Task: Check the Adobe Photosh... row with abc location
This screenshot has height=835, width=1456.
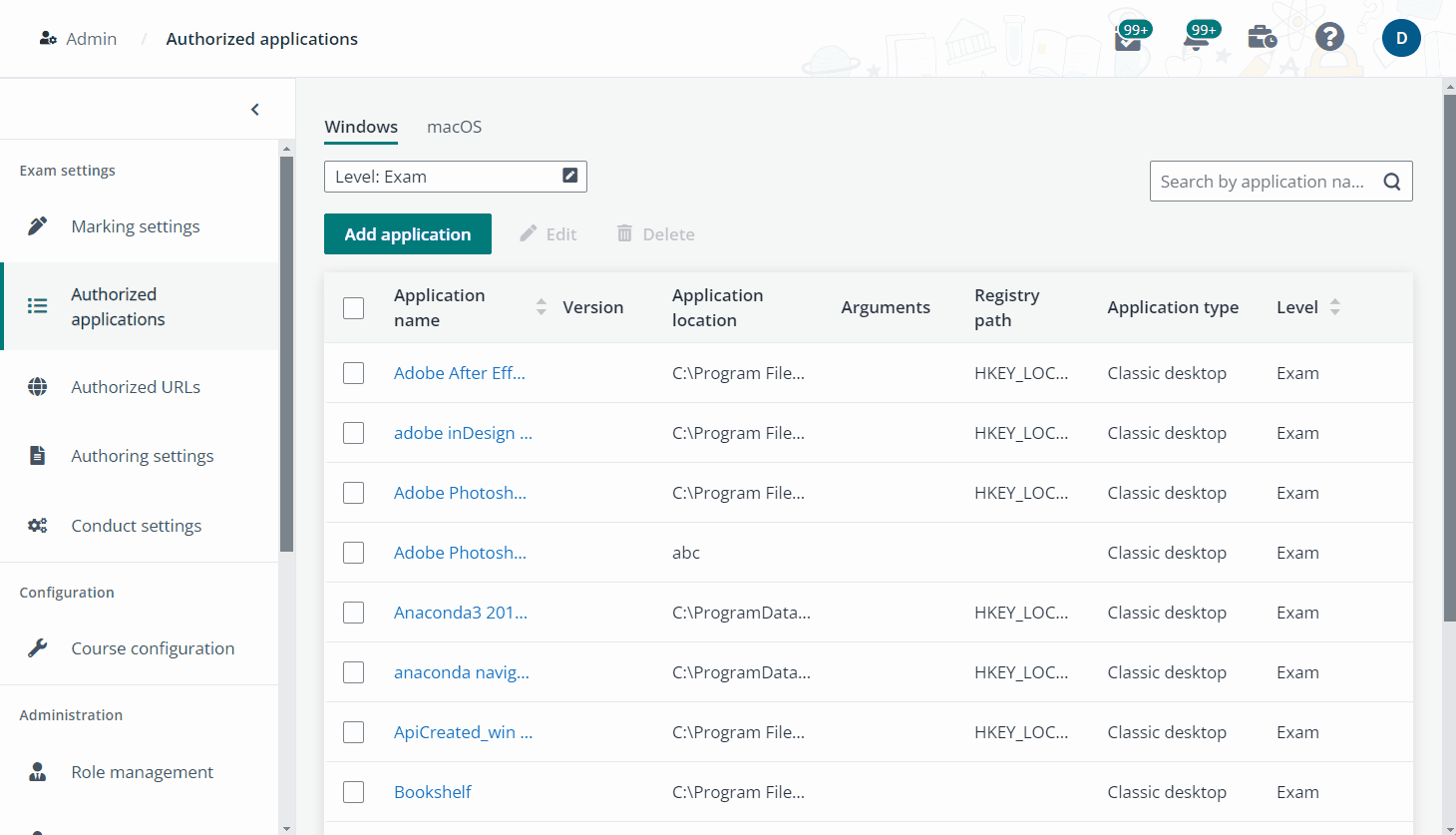Action: (354, 553)
